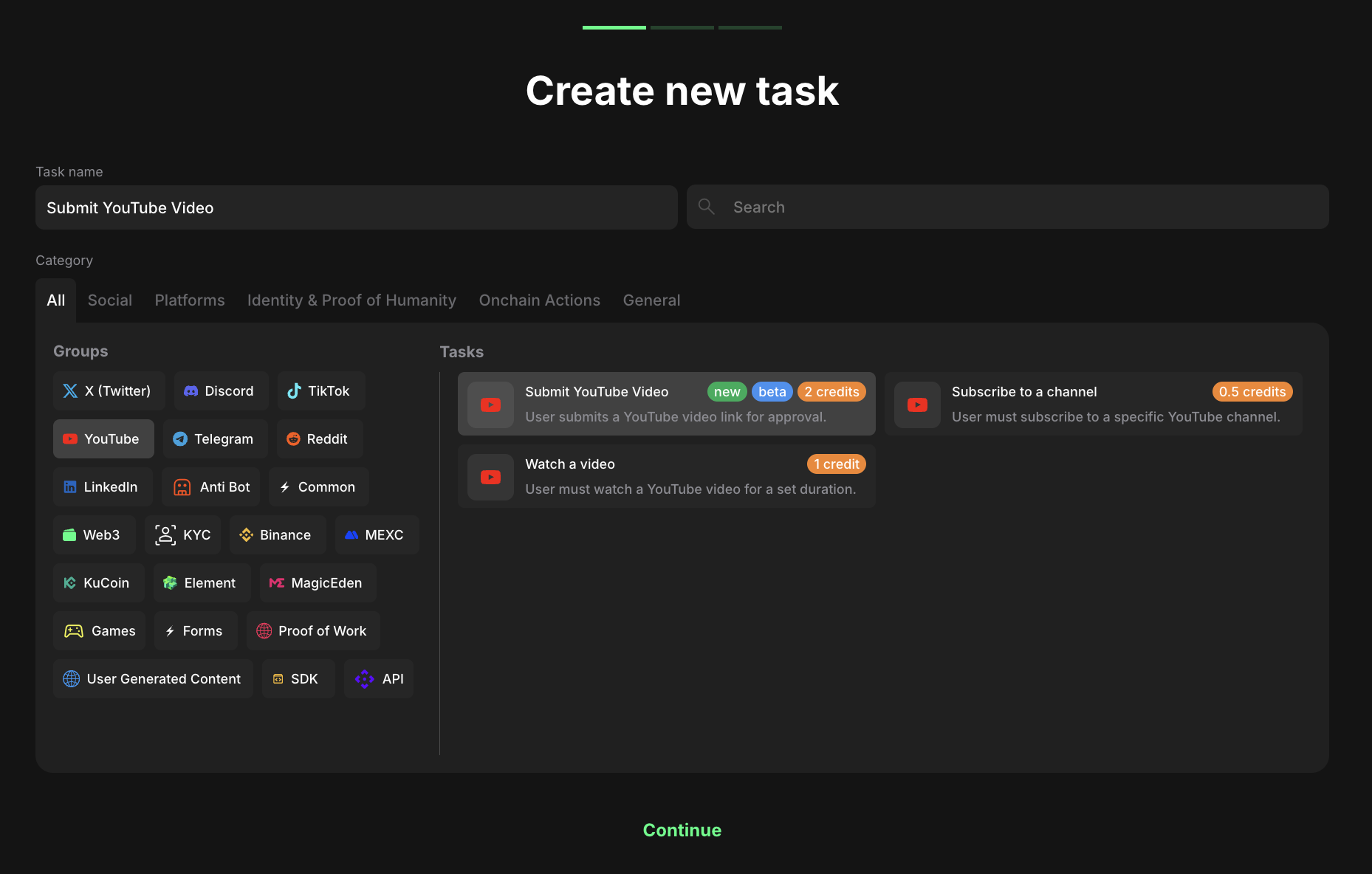The image size is (1372, 874).
Task: Select the LinkedIn group
Action: pyautogui.click(x=103, y=487)
